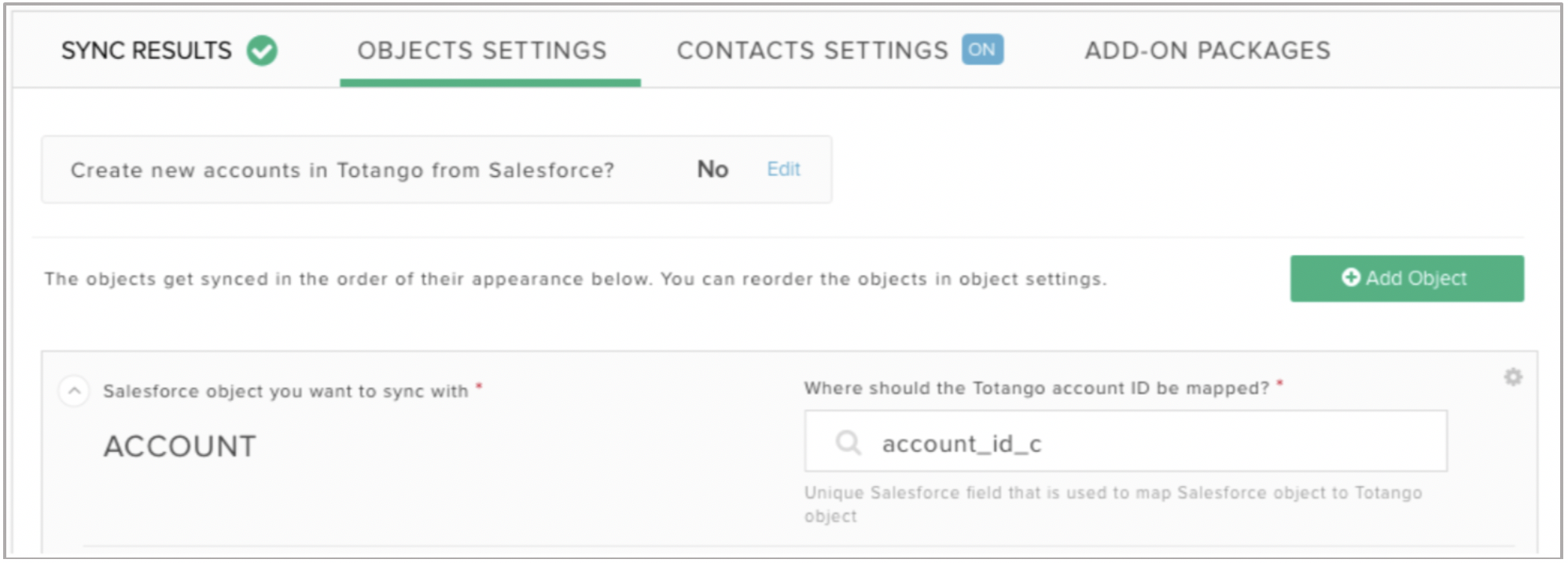
Task: Click the search magnifier in mapping field
Action: [x=848, y=443]
